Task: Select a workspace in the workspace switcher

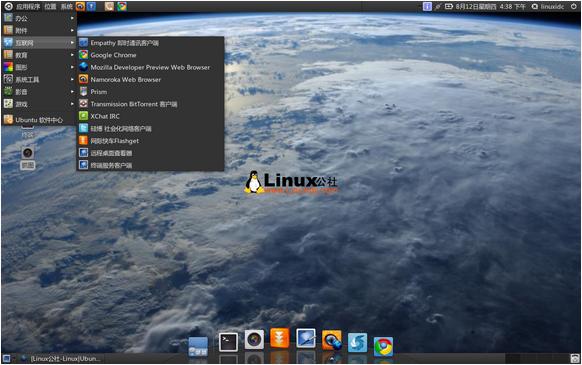Action: tap(535, 358)
